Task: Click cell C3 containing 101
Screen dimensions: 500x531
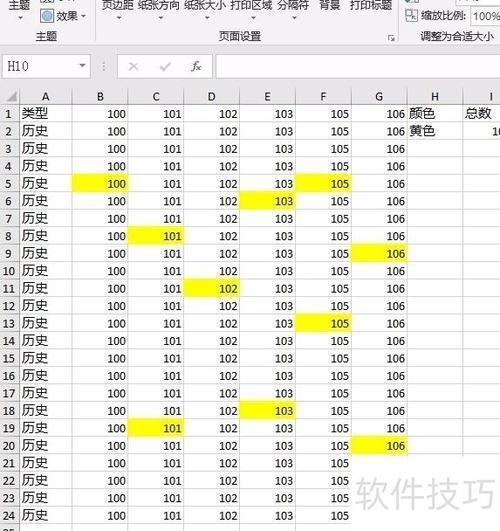Action: pyautogui.click(x=156, y=149)
